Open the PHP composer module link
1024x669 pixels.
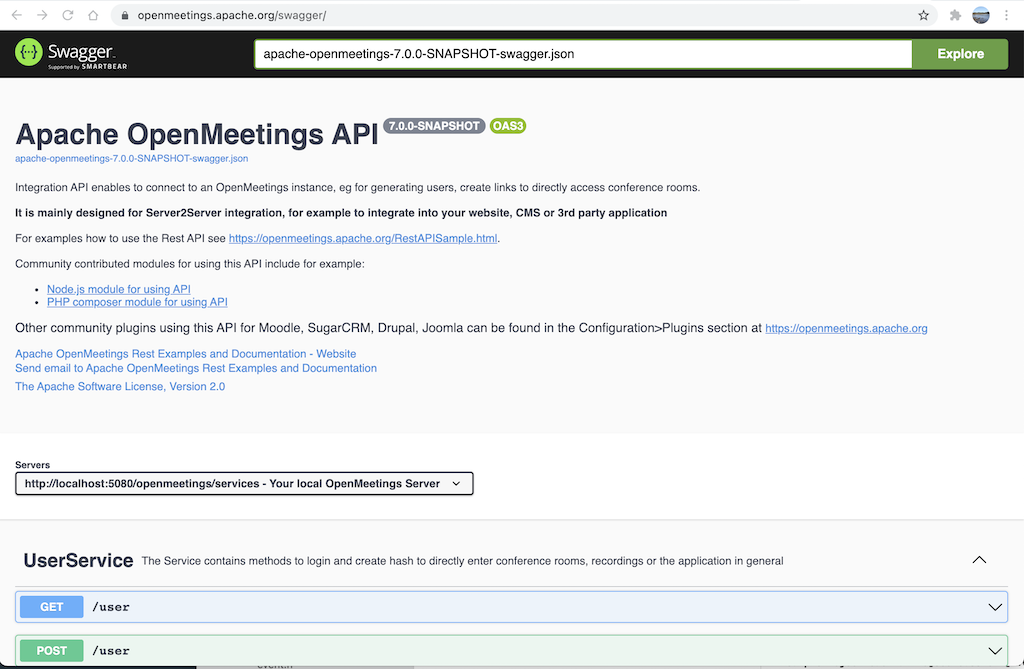pos(137,302)
